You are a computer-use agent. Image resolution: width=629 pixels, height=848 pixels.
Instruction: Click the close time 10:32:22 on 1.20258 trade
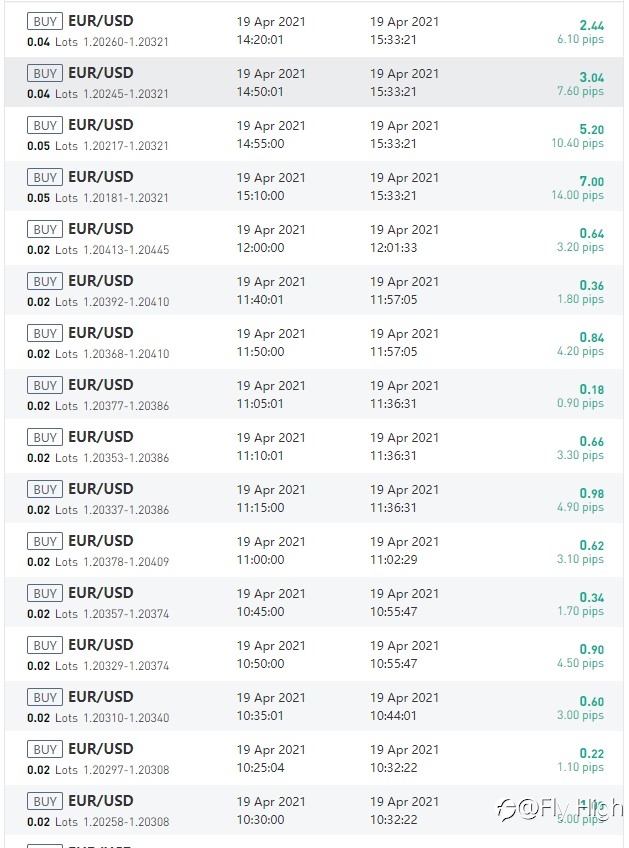(394, 819)
